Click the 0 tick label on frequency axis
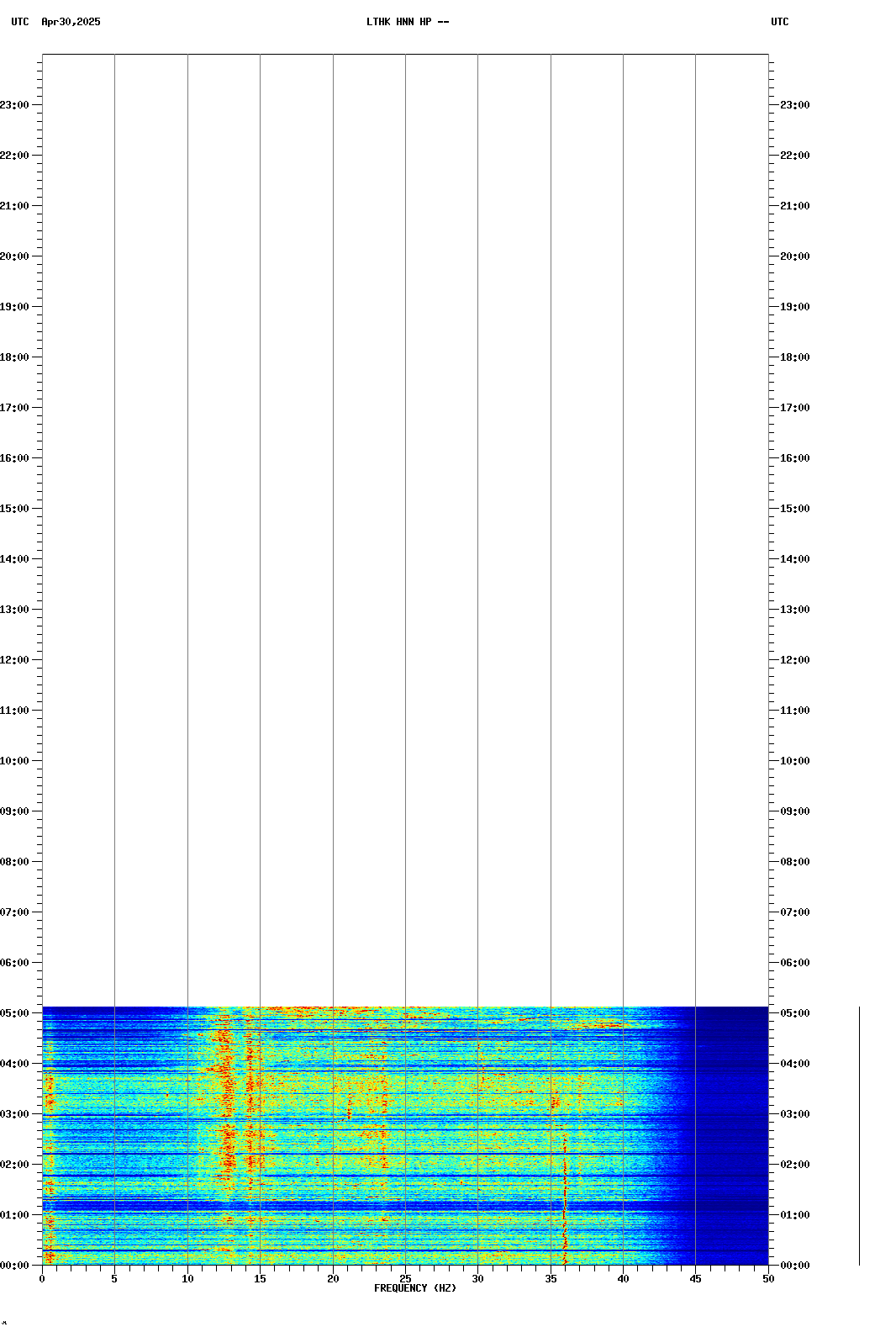Screen dimensions: 896x1332 [42, 1279]
